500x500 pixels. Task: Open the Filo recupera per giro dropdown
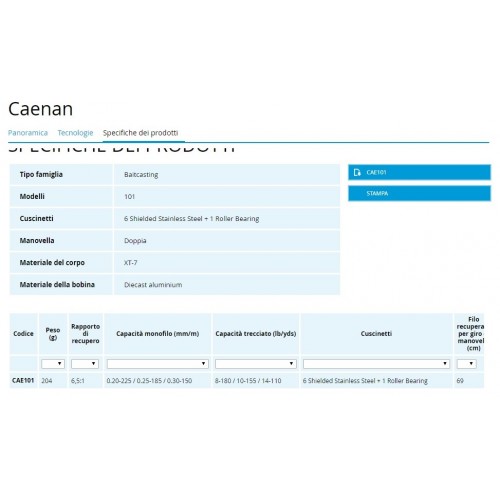point(466,364)
